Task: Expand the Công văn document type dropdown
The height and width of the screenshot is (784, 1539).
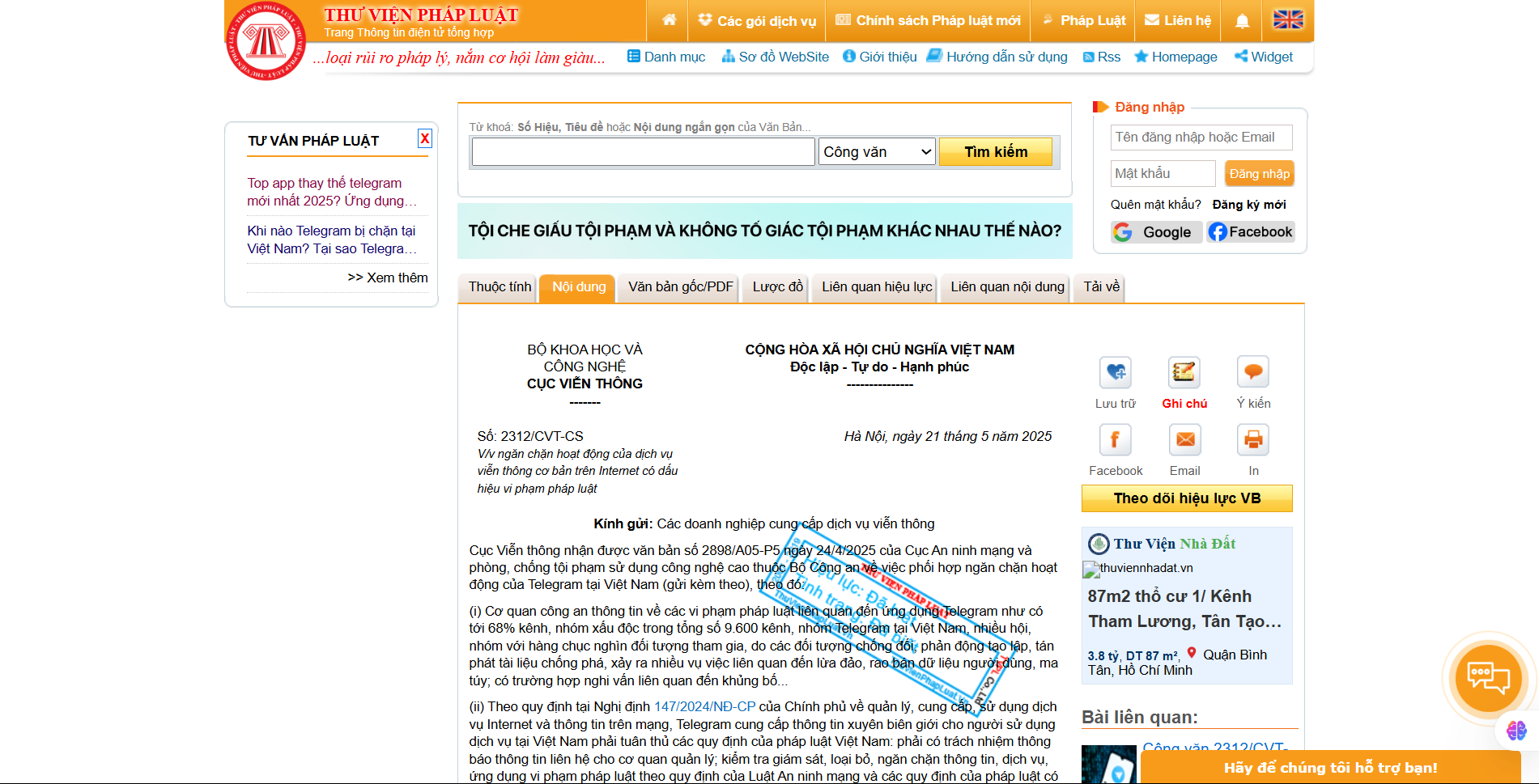Action: point(877,151)
